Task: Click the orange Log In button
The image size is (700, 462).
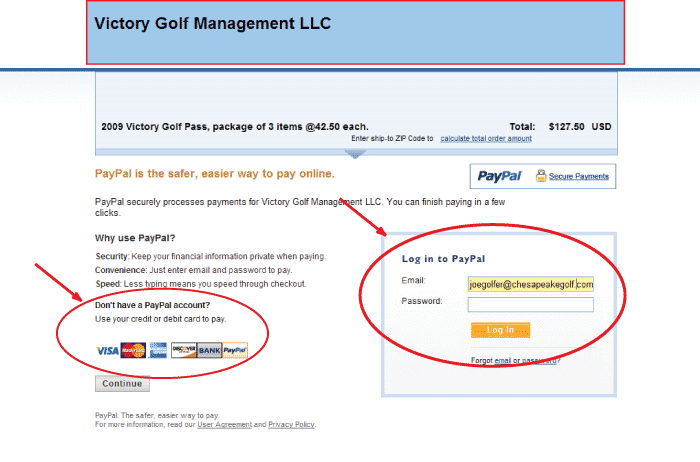Action: [x=500, y=330]
